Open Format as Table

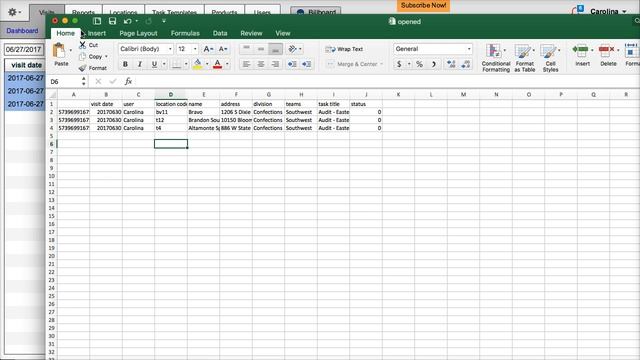click(524, 58)
